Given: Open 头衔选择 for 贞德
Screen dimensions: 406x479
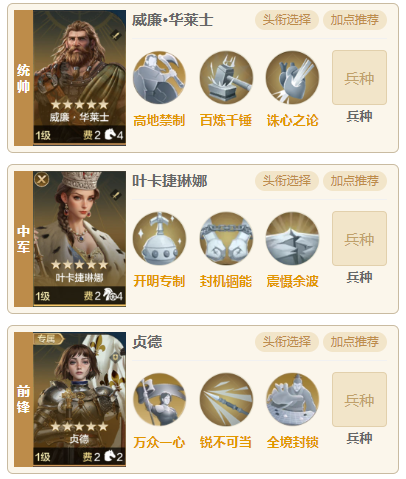Looking at the screenshot, I should click(x=287, y=342).
